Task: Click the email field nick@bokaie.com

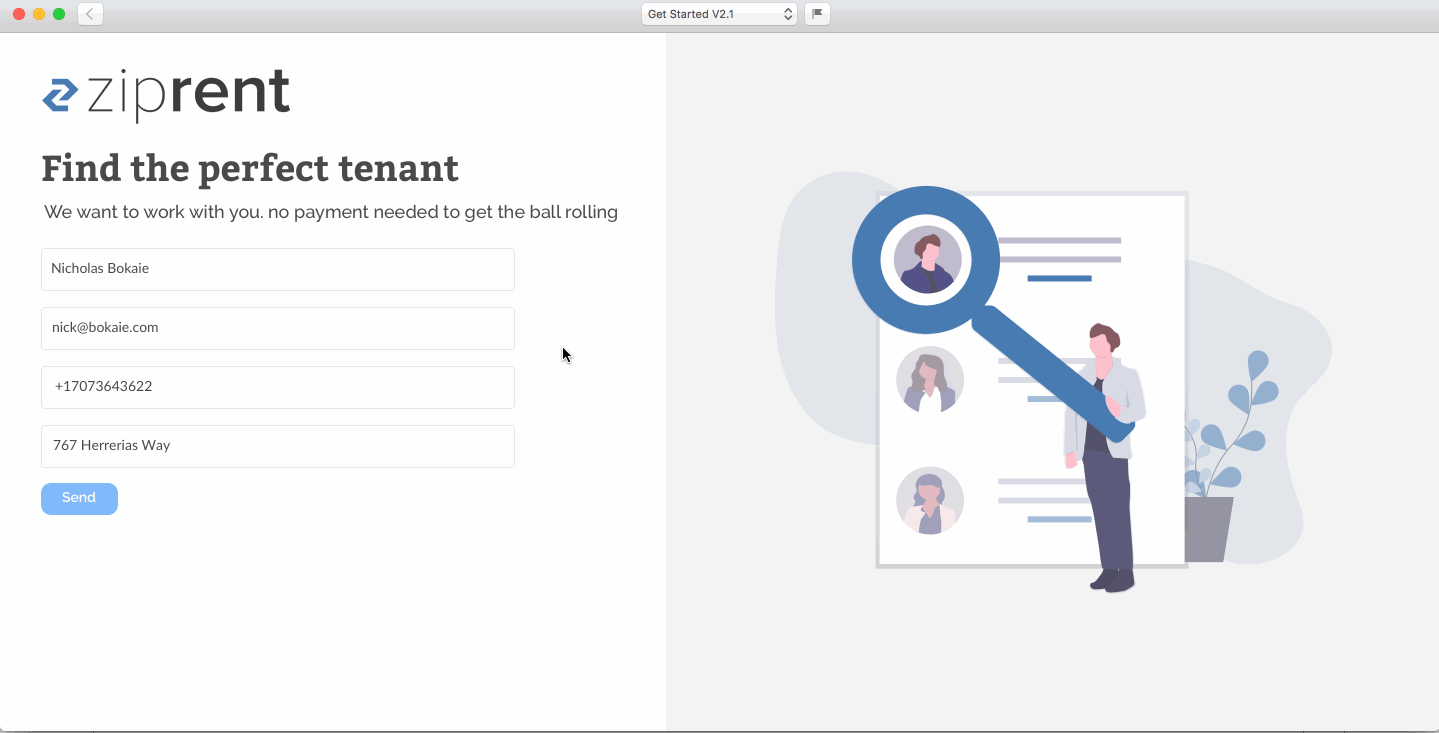Action: [x=278, y=328]
